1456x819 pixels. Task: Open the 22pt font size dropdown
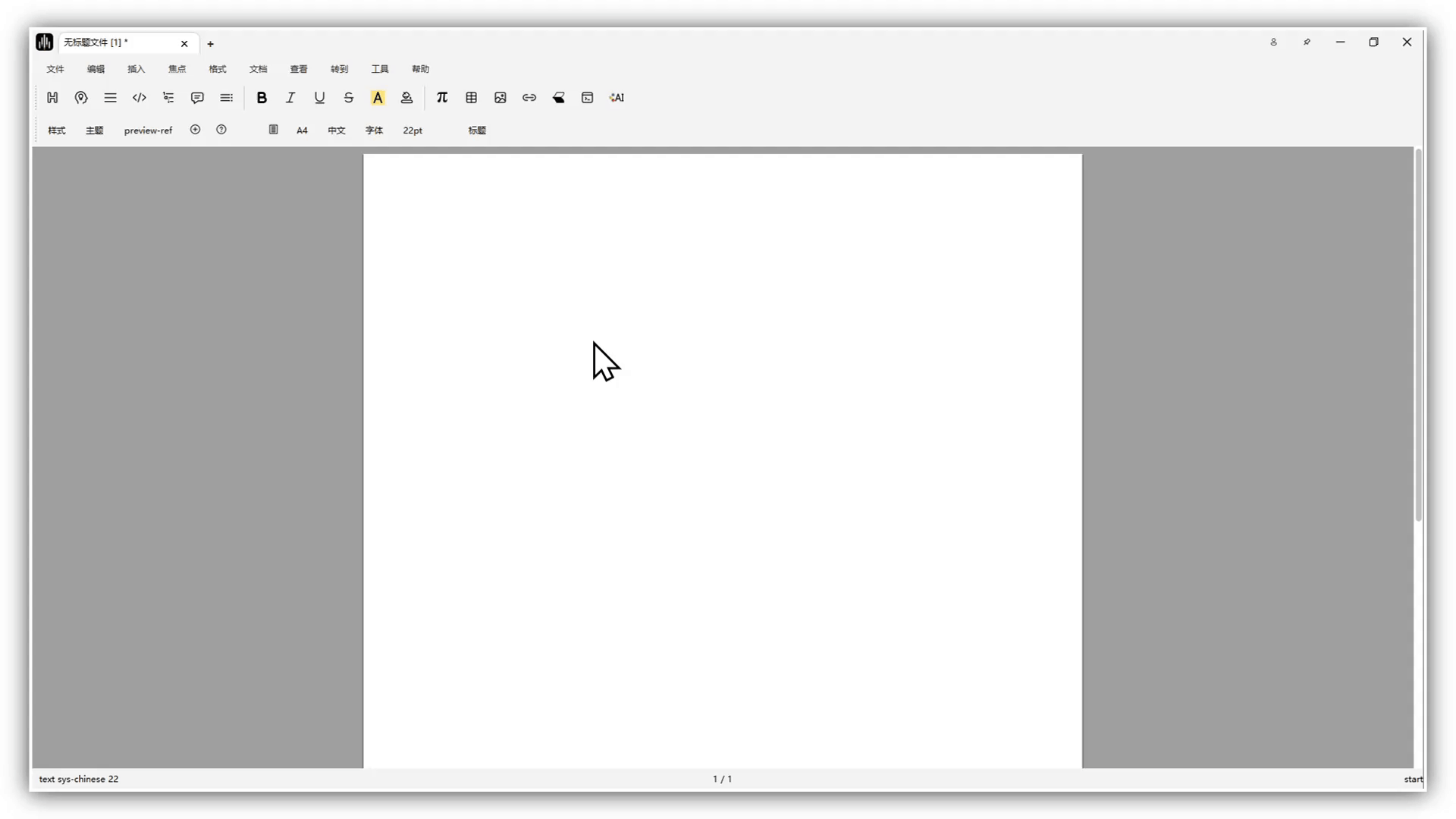click(x=413, y=130)
